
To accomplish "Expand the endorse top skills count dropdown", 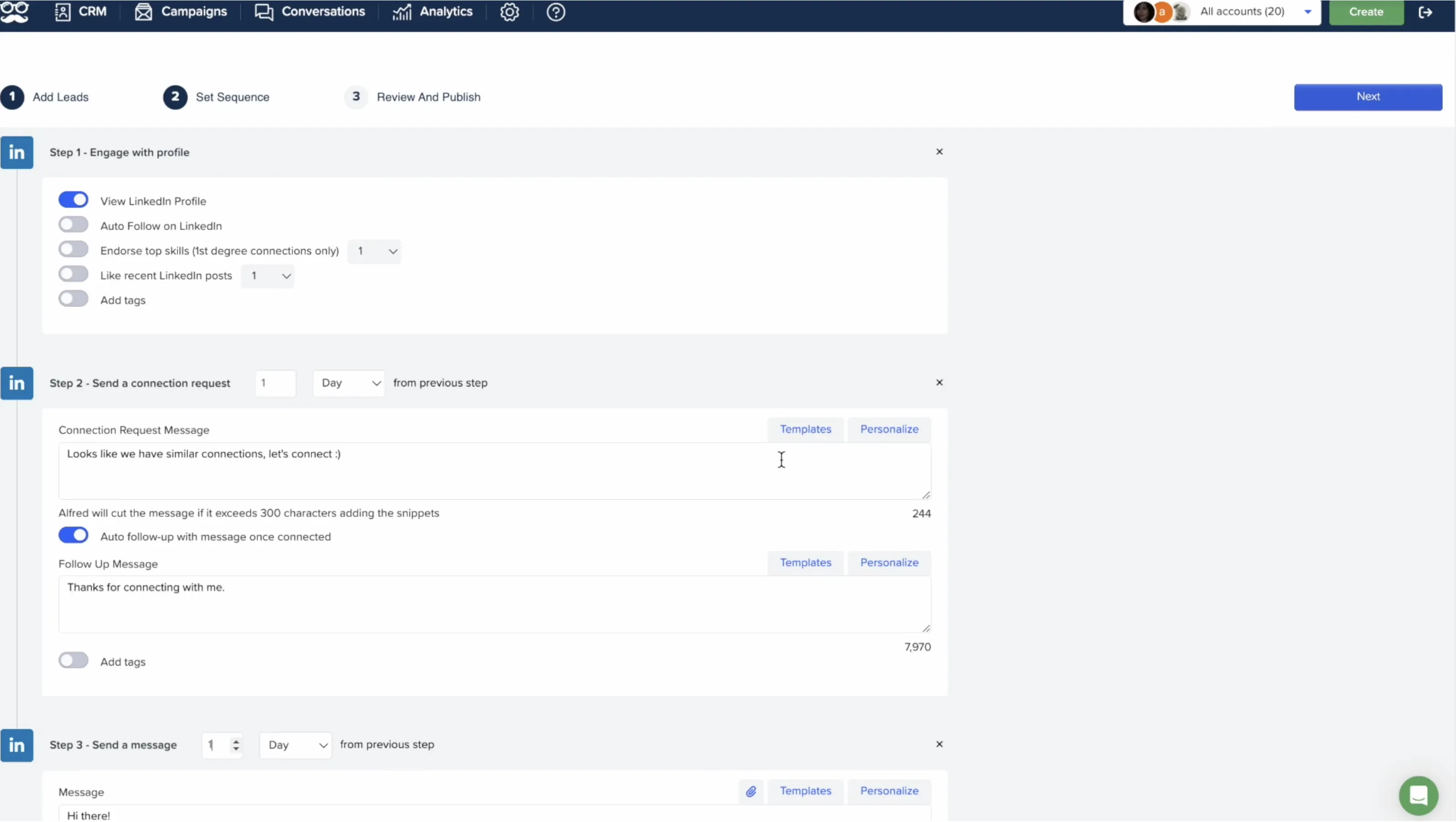I will (374, 251).
